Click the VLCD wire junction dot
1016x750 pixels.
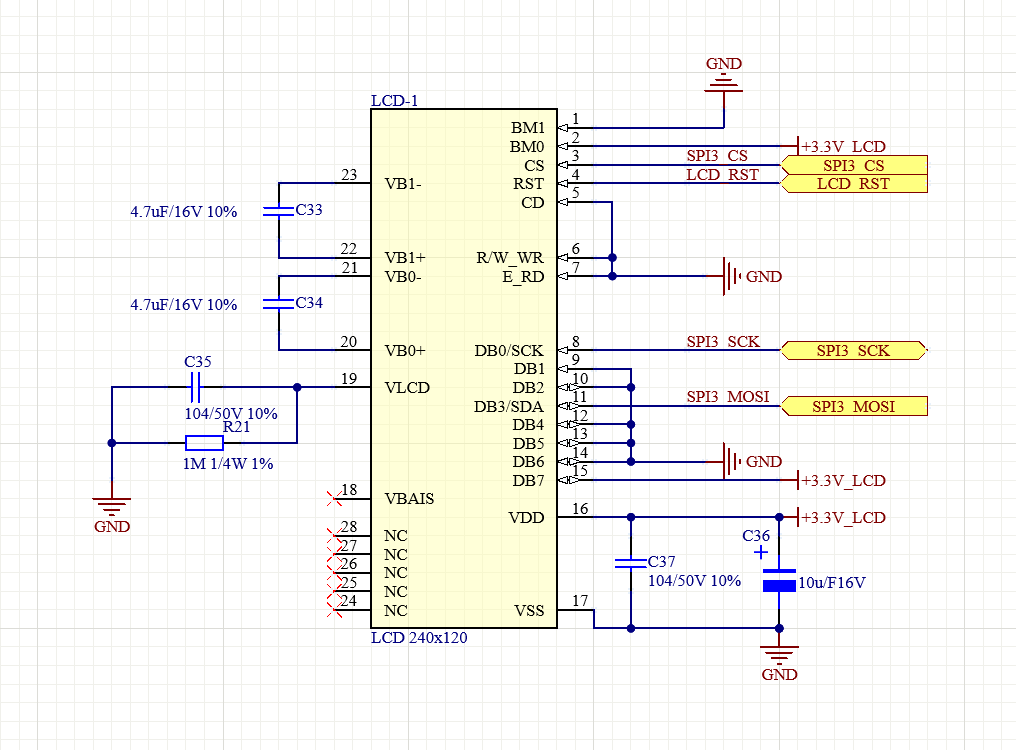pyautogui.click(x=295, y=387)
